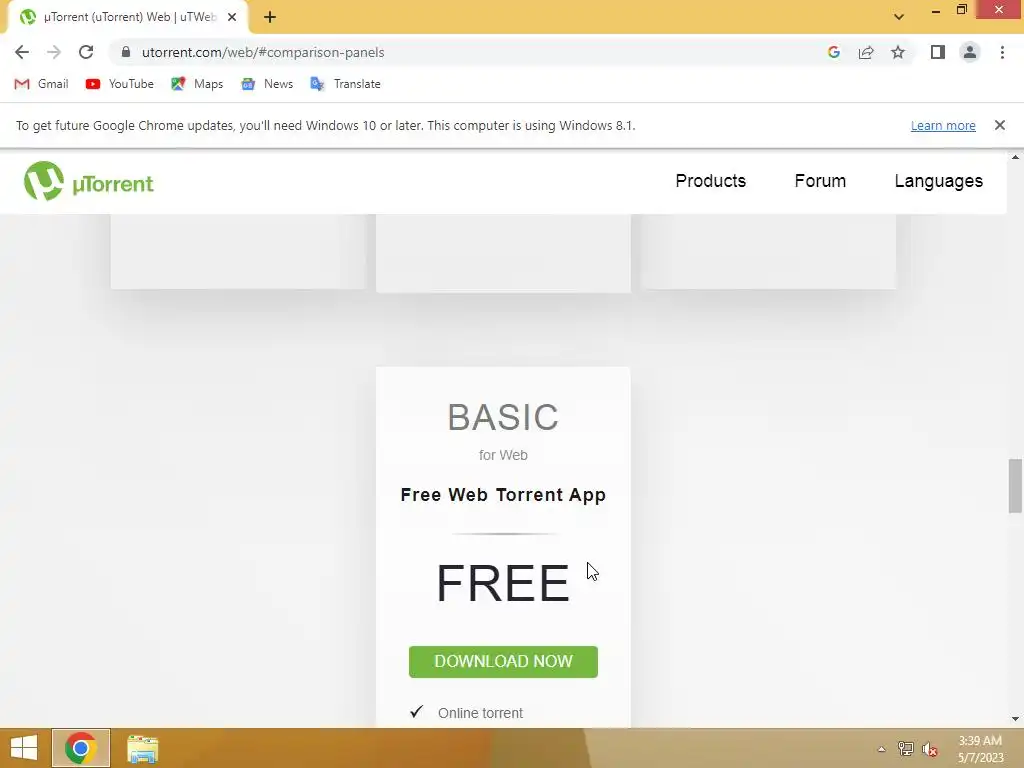Open the Languages menu
The image size is (1024, 768).
(938, 181)
